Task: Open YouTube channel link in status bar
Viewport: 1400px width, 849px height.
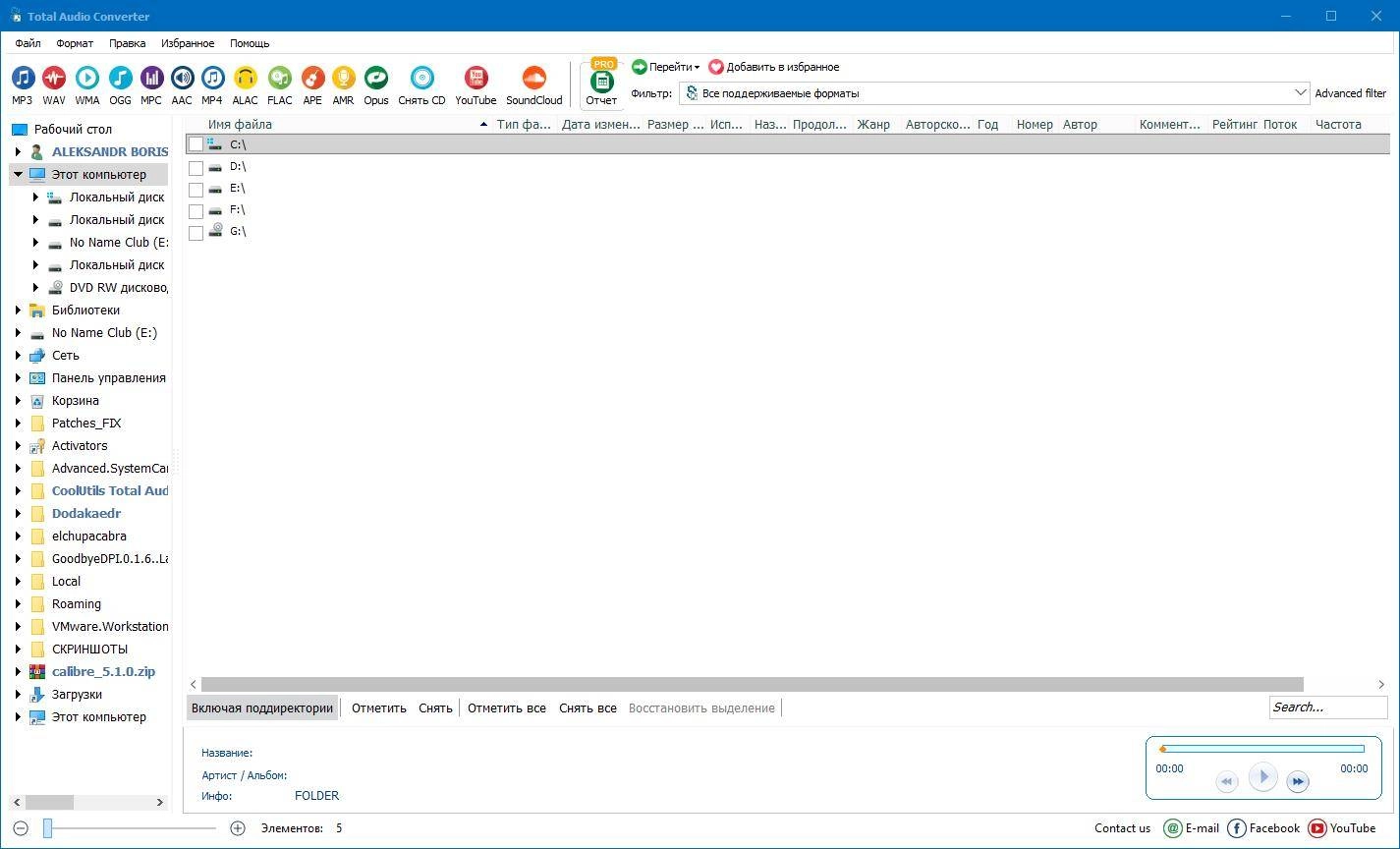Action: tap(1342, 828)
